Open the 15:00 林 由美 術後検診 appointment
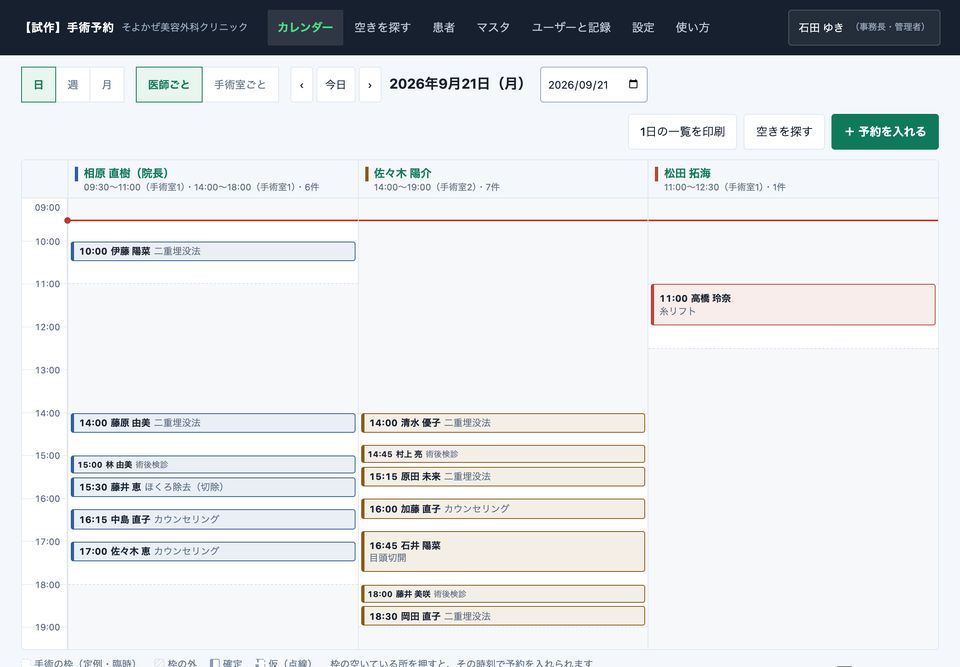The width and height of the screenshot is (960, 667). click(213, 464)
